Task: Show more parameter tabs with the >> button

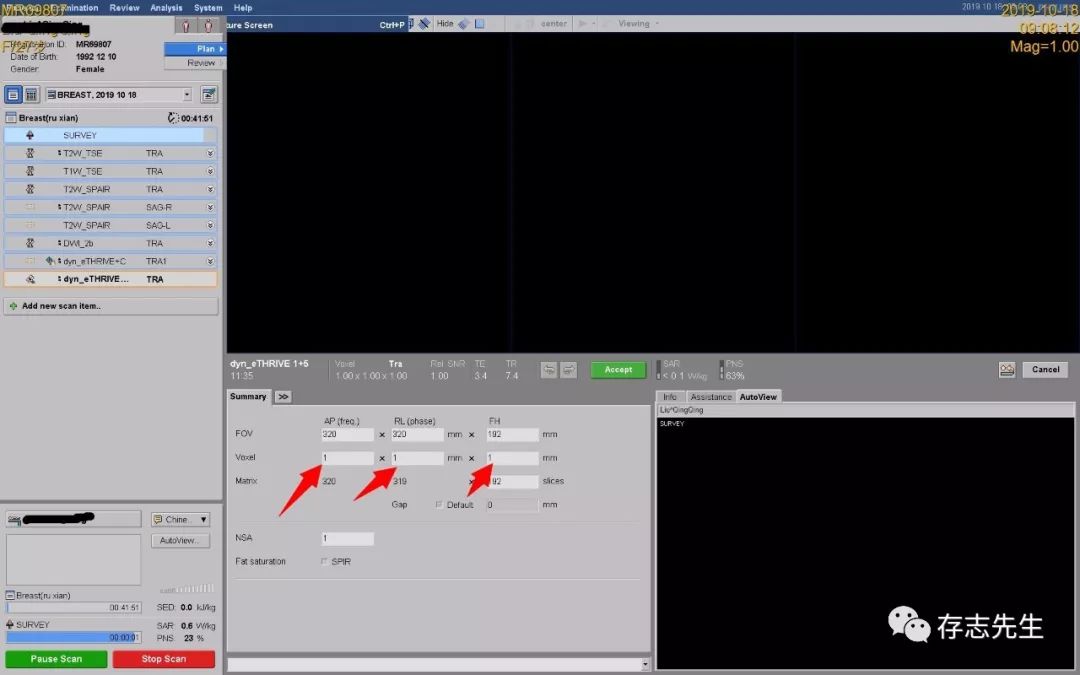Action: pyautogui.click(x=283, y=397)
